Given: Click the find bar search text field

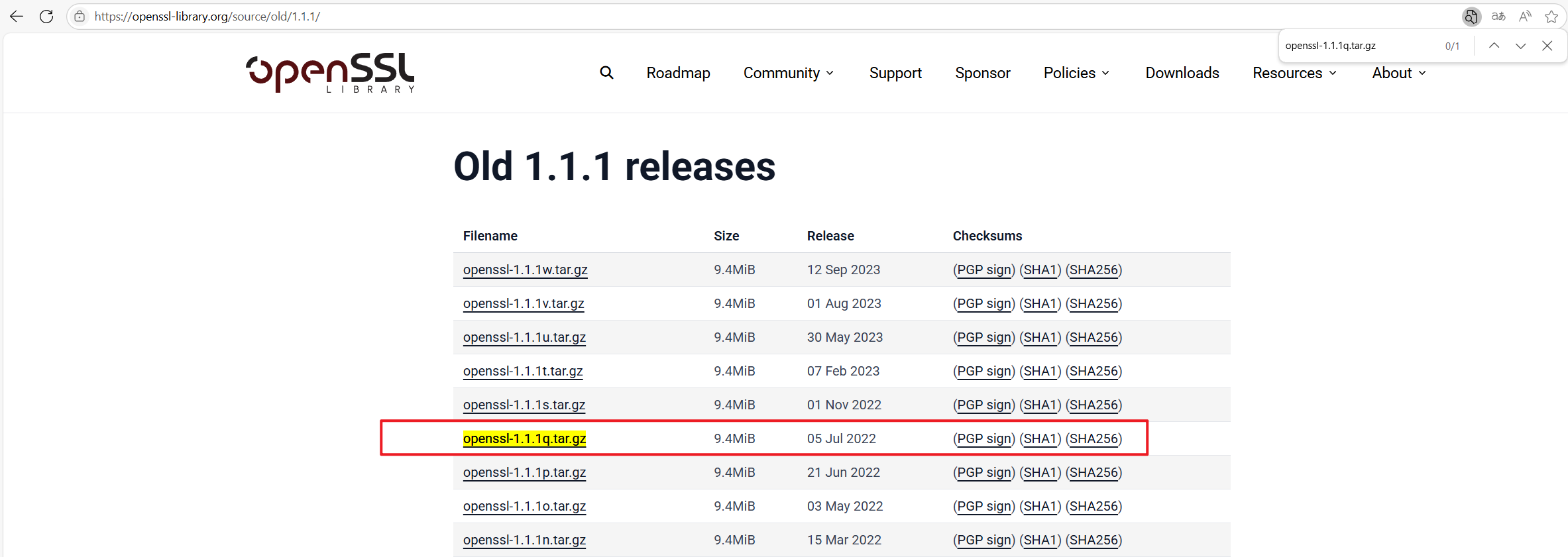Looking at the screenshot, I should 1359,46.
